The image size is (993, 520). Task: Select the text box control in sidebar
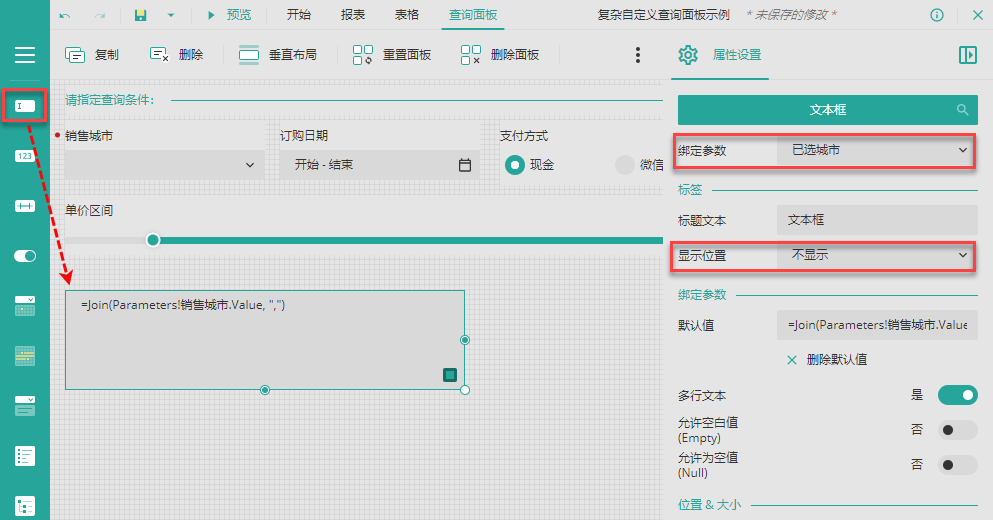click(25, 106)
